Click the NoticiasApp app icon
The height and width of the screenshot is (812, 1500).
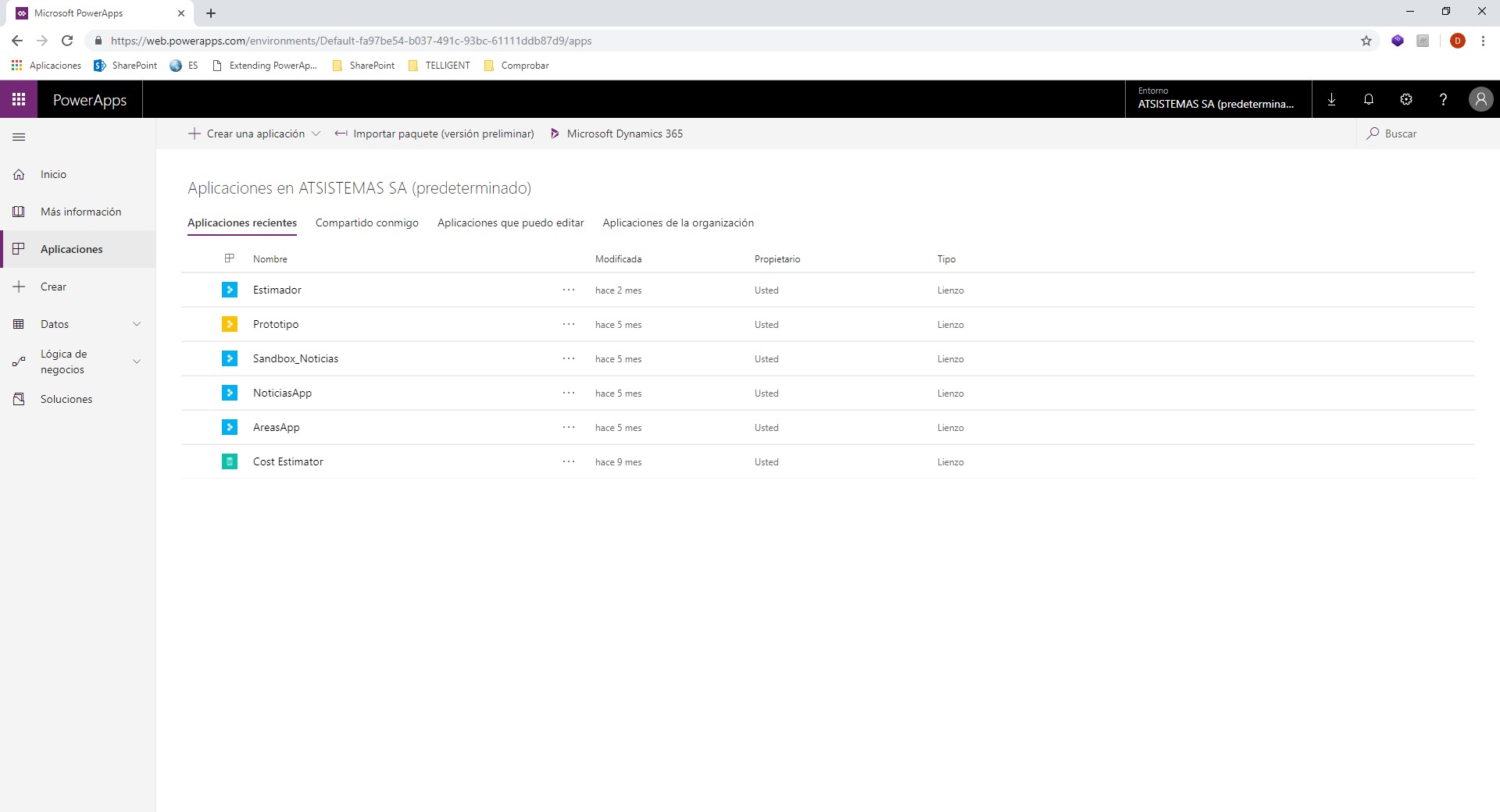[230, 393]
